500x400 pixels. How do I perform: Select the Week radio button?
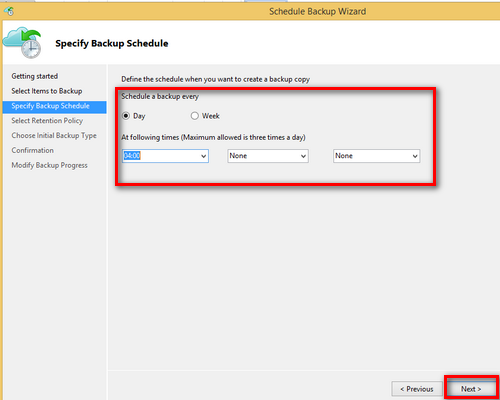(x=195, y=116)
